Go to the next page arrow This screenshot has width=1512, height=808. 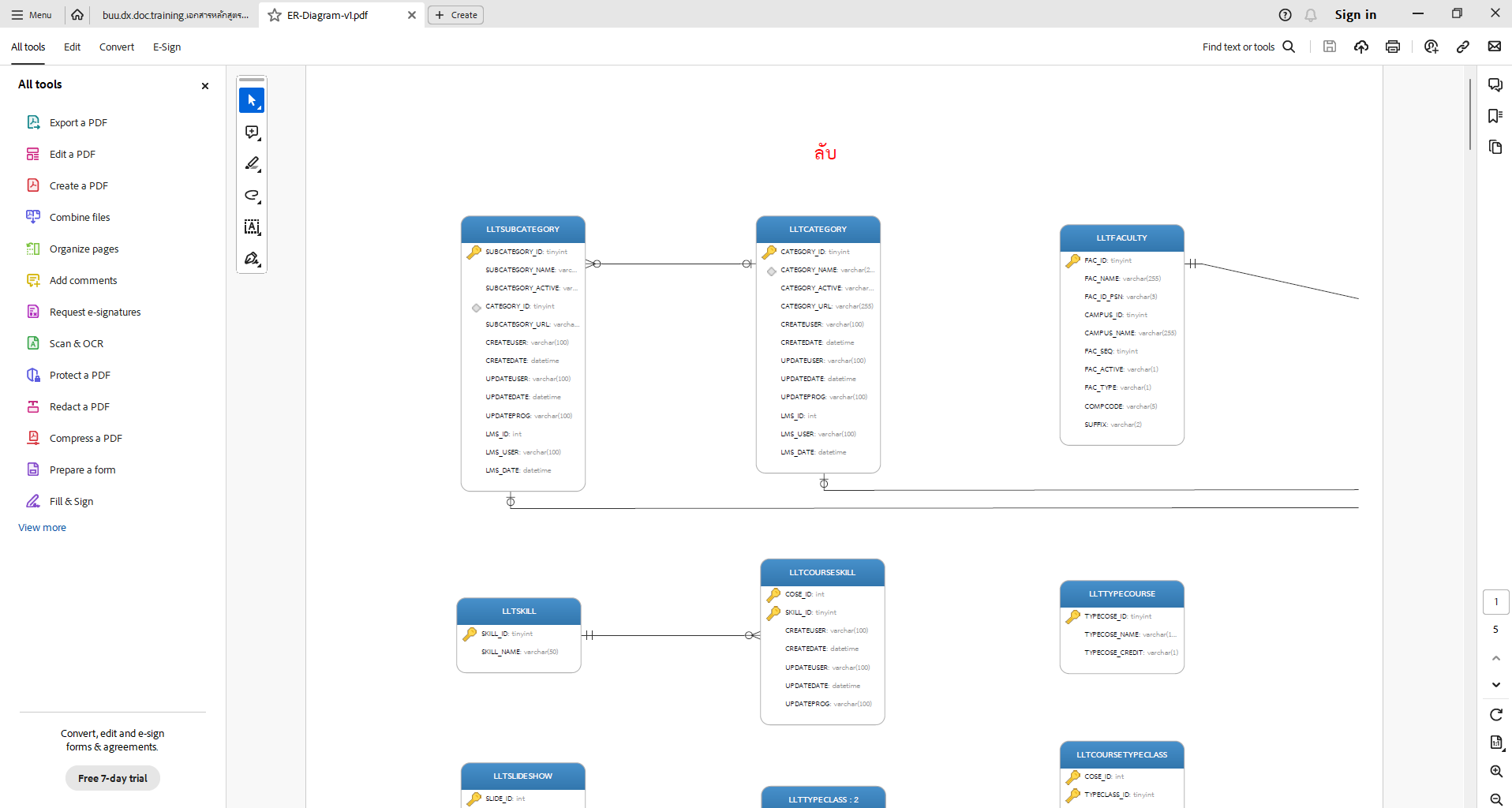[x=1495, y=685]
